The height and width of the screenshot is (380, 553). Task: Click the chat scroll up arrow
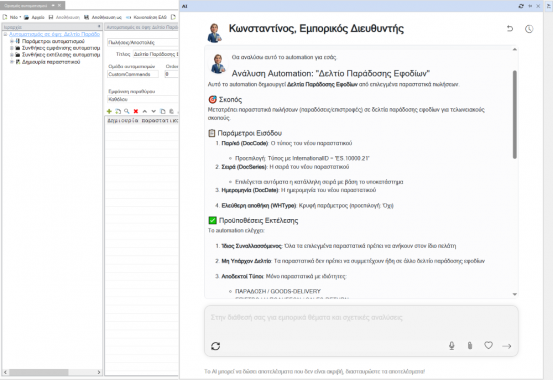point(515,49)
